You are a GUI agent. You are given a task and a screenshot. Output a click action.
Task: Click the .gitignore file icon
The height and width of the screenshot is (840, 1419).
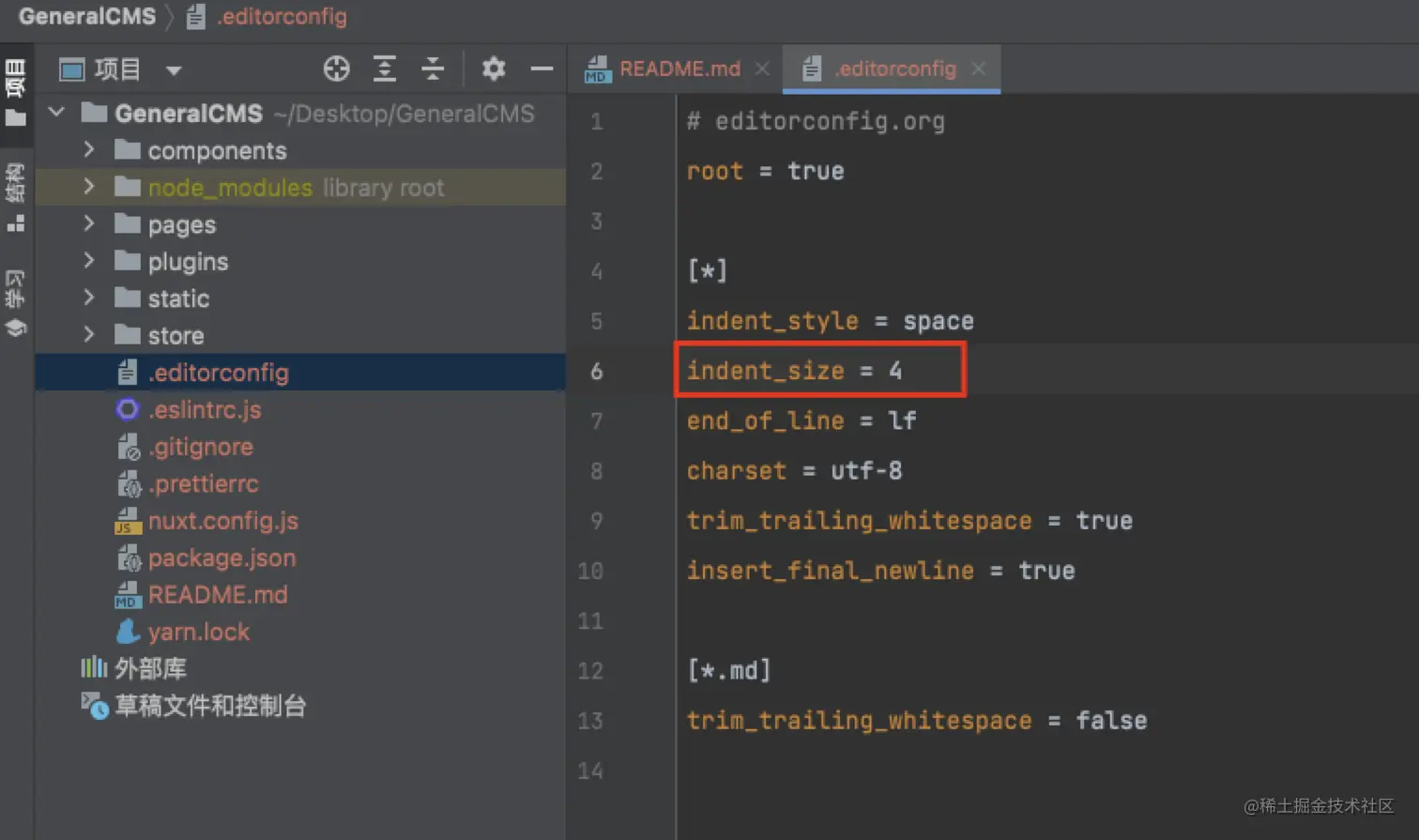128,447
